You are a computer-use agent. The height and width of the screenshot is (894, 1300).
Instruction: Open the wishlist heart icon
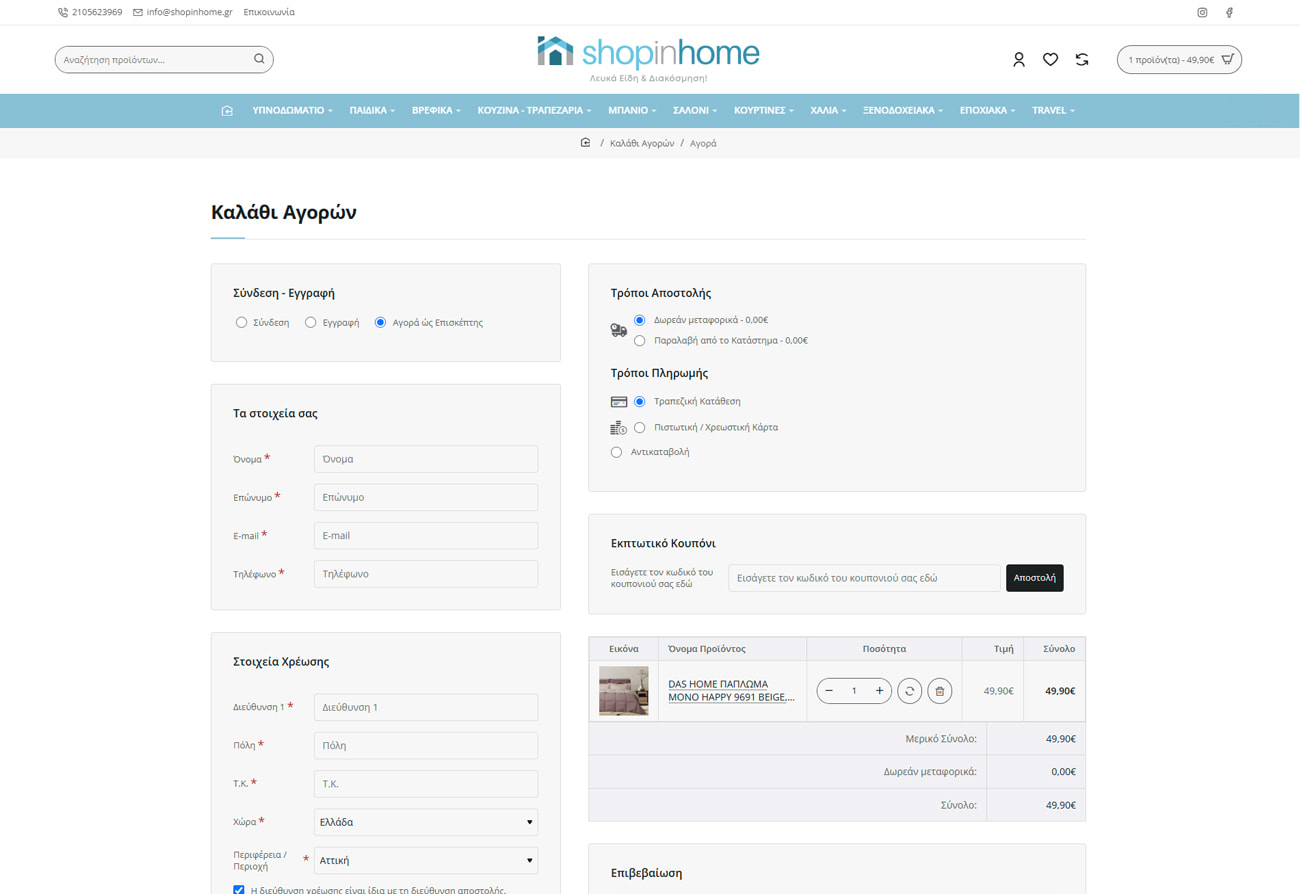pyautogui.click(x=1050, y=60)
